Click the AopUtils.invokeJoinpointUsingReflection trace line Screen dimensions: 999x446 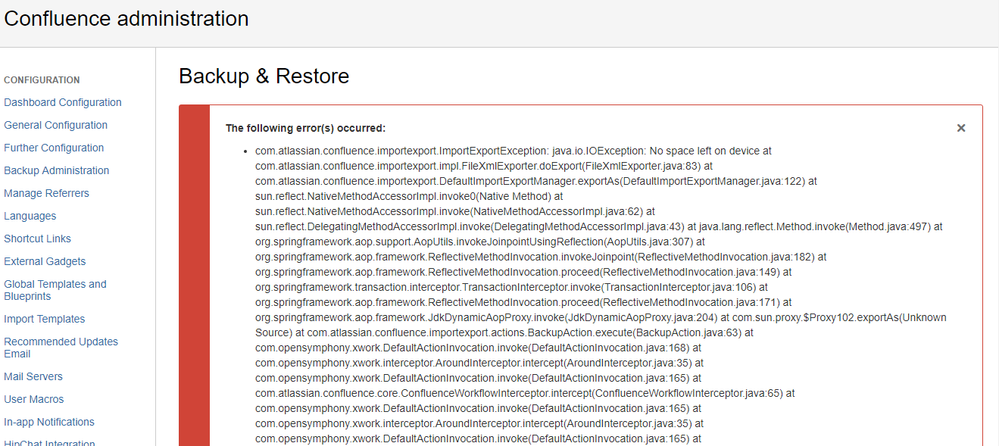[480, 242]
